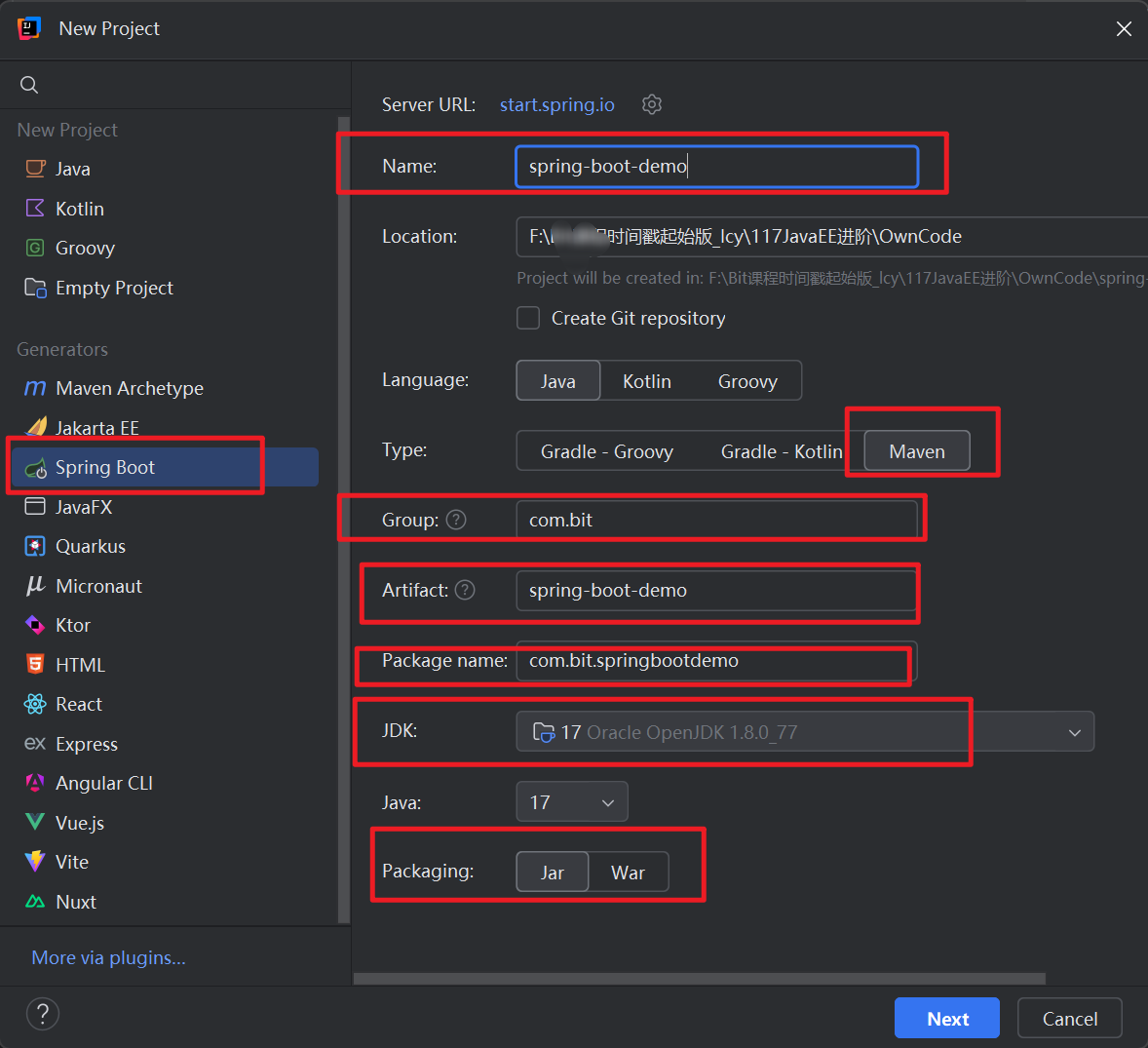Select the Kotlin project type
Screen dimensions: 1148x1048
click(x=165, y=208)
